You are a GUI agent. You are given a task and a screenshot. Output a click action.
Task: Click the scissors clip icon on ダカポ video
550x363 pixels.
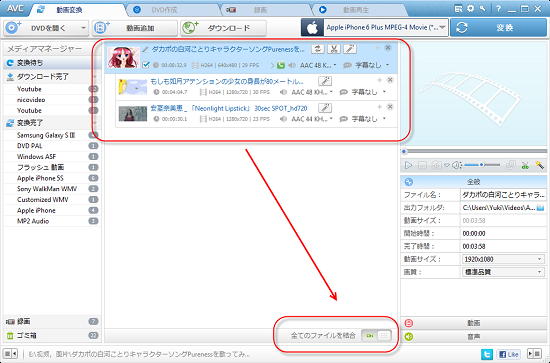tap(334, 49)
